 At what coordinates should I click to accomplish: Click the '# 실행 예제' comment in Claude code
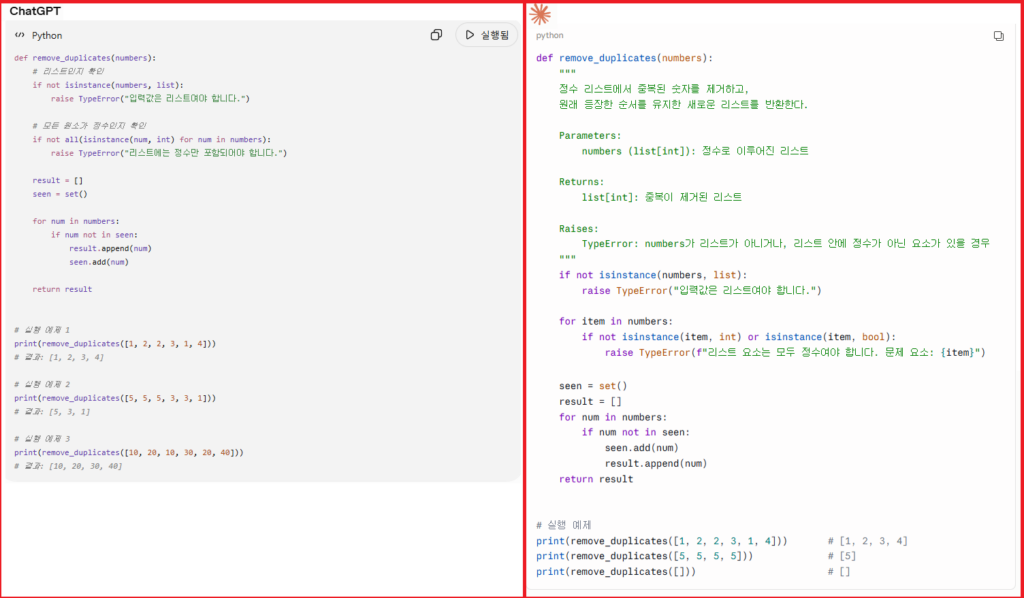point(564,526)
